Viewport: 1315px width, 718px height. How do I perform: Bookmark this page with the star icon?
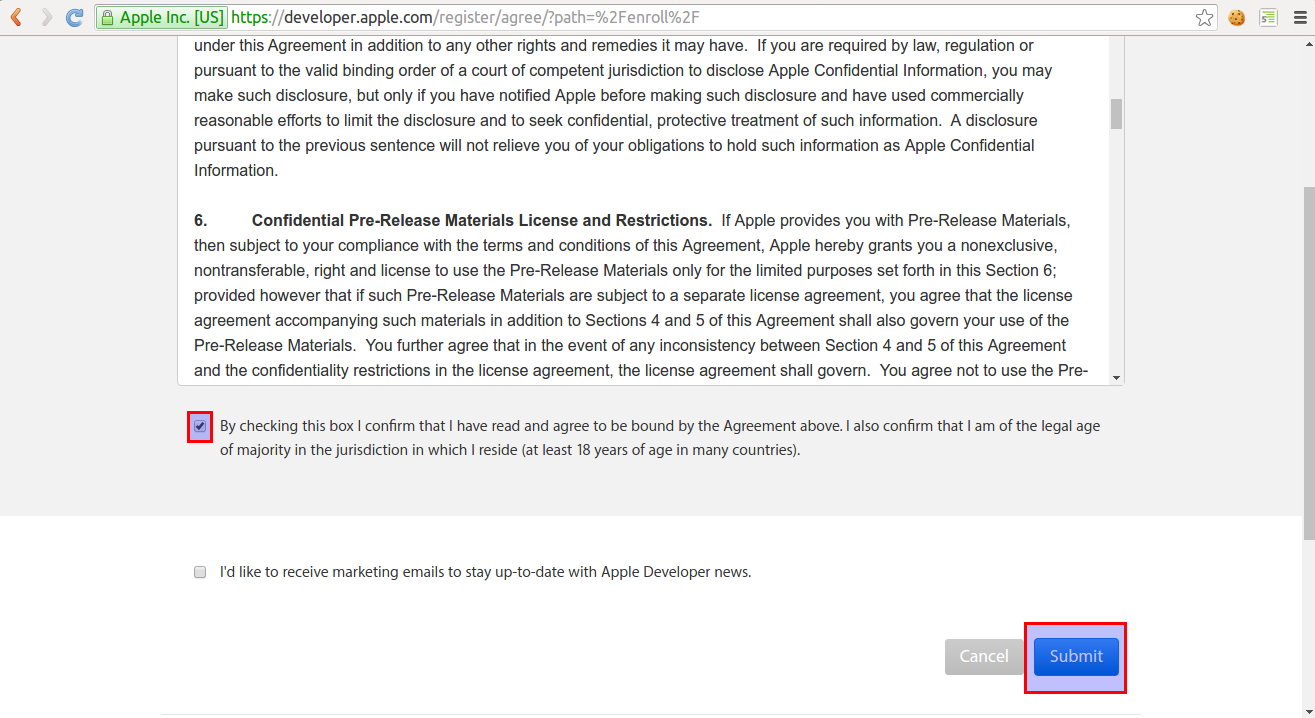pyautogui.click(x=1204, y=17)
